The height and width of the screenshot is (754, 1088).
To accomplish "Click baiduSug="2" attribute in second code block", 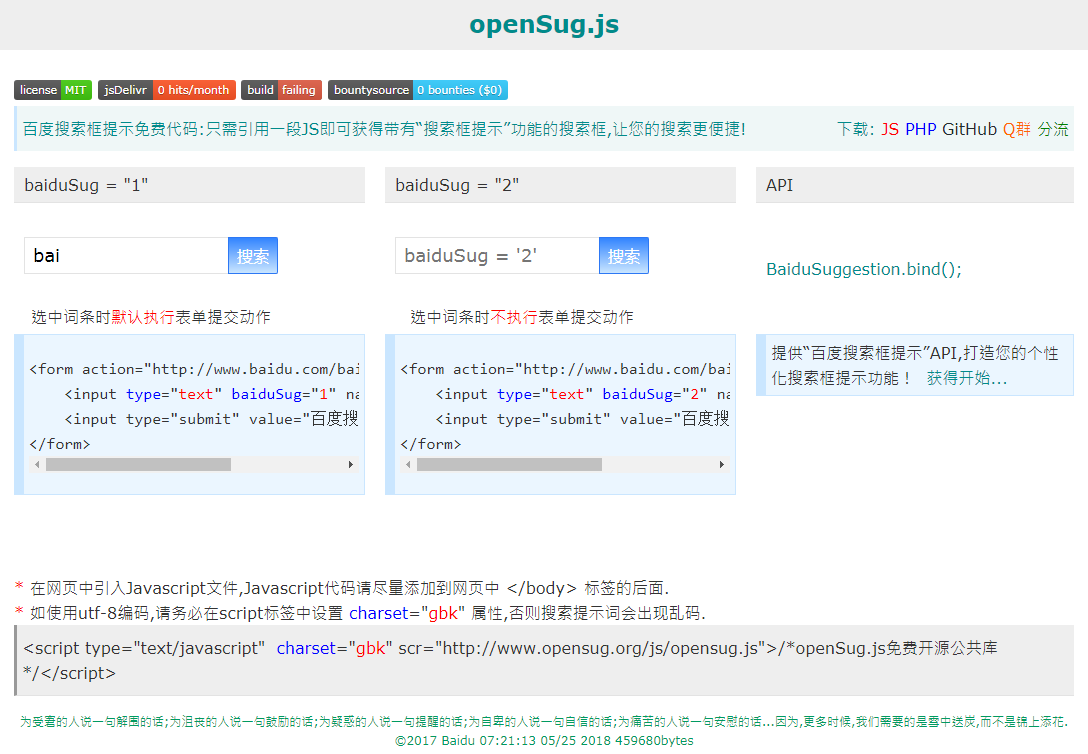I will (655, 394).
